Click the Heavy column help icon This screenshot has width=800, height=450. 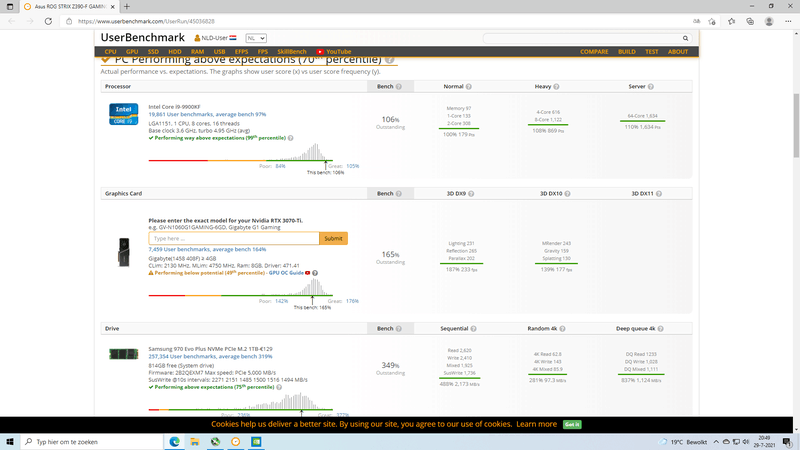pos(556,87)
